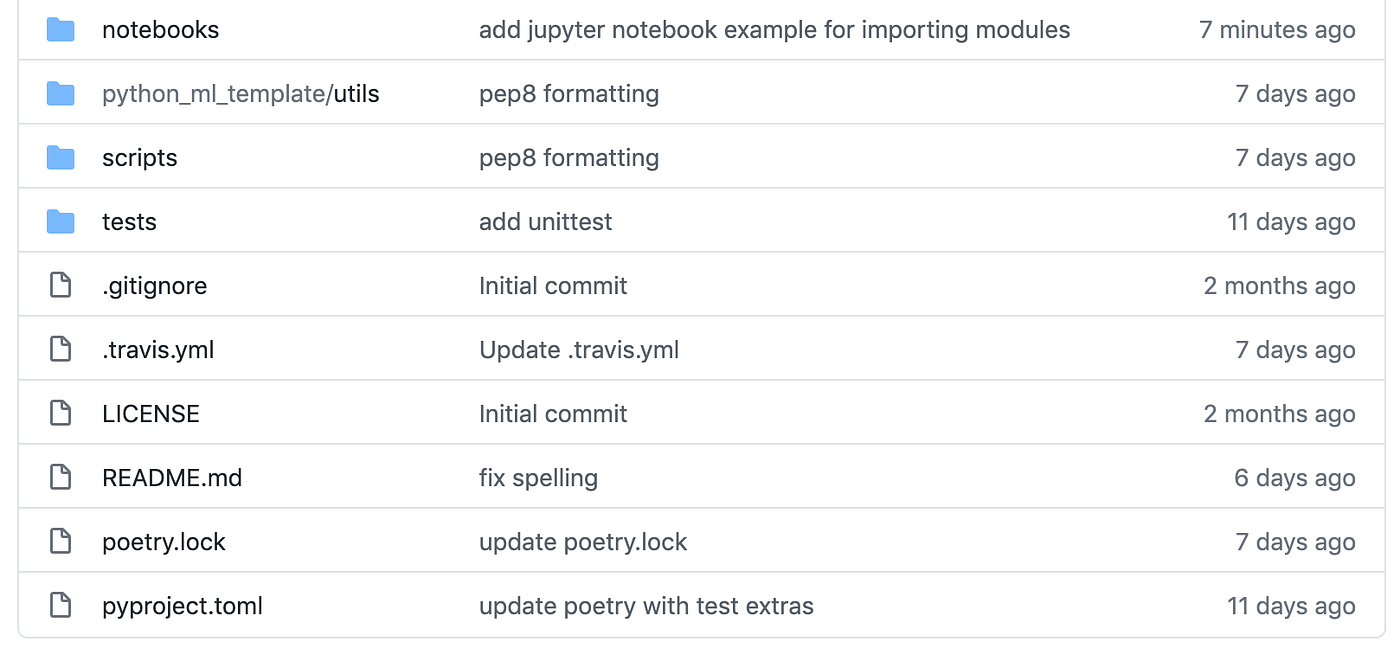The image size is (1400, 654).
Task: Open the python_ml_template/utils folder
Action: coord(240,93)
